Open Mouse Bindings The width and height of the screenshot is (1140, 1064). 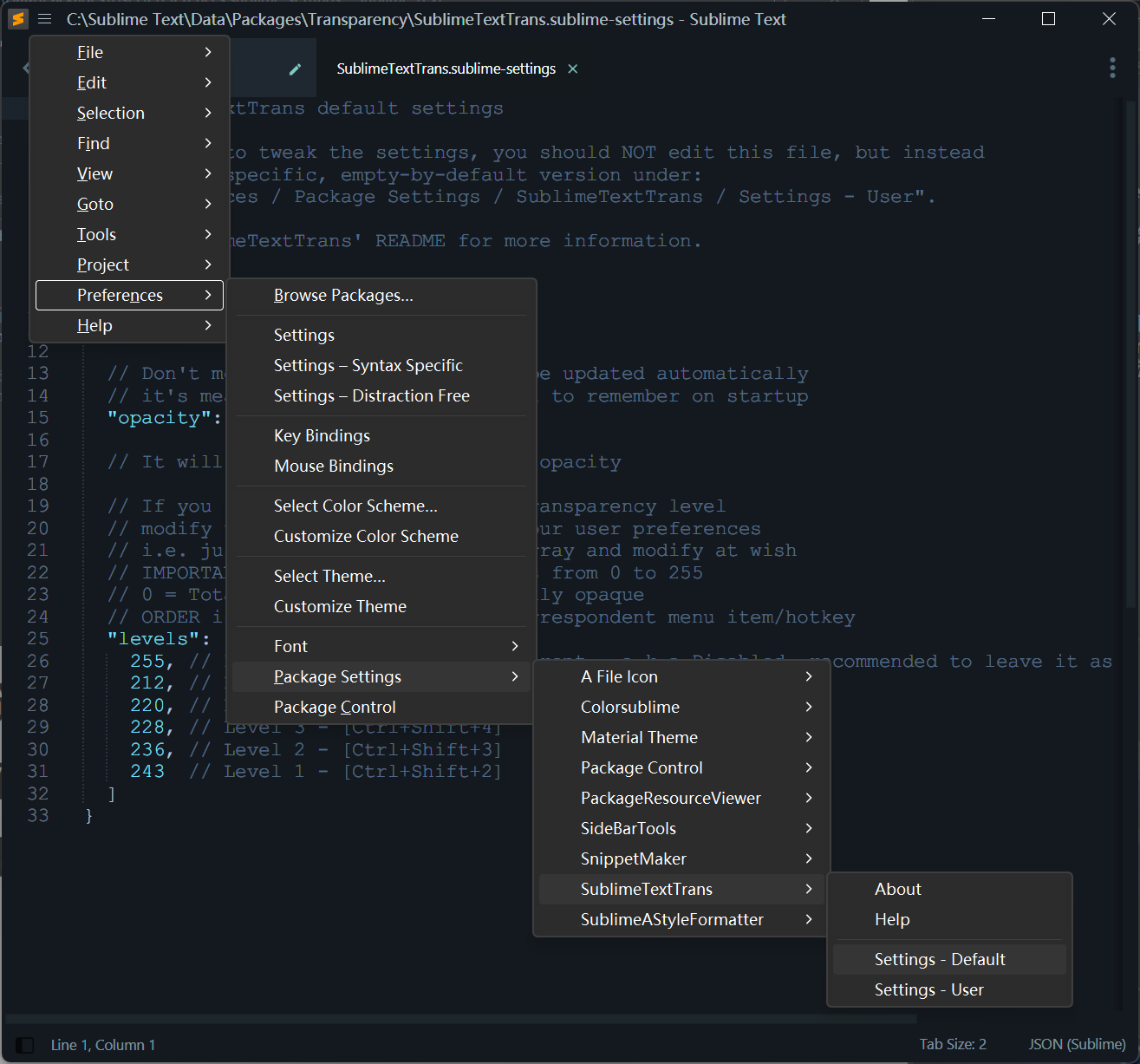pyautogui.click(x=381, y=466)
